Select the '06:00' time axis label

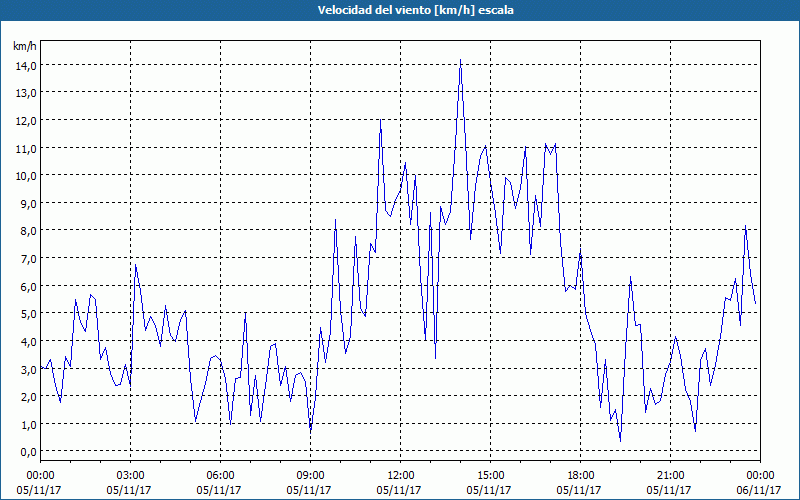[220, 476]
